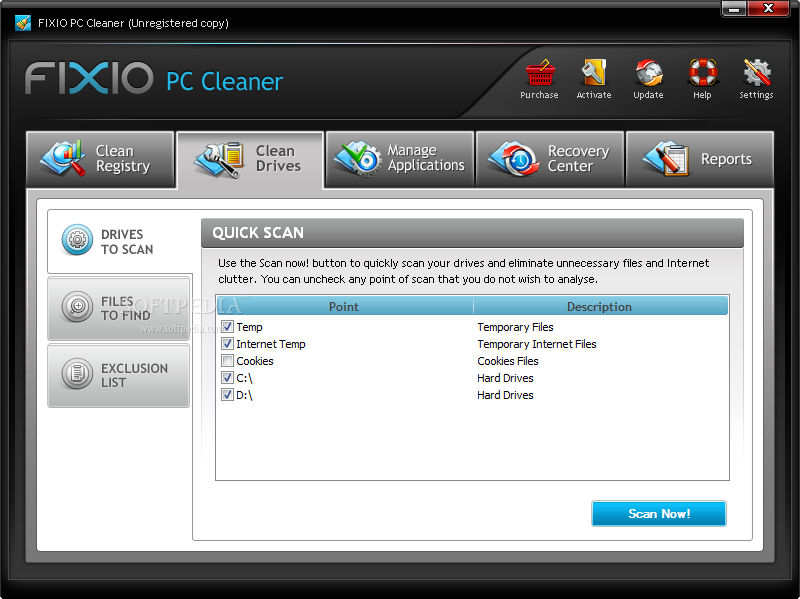Click the Clean Registry magnifier icon

[x=64, y=159]
